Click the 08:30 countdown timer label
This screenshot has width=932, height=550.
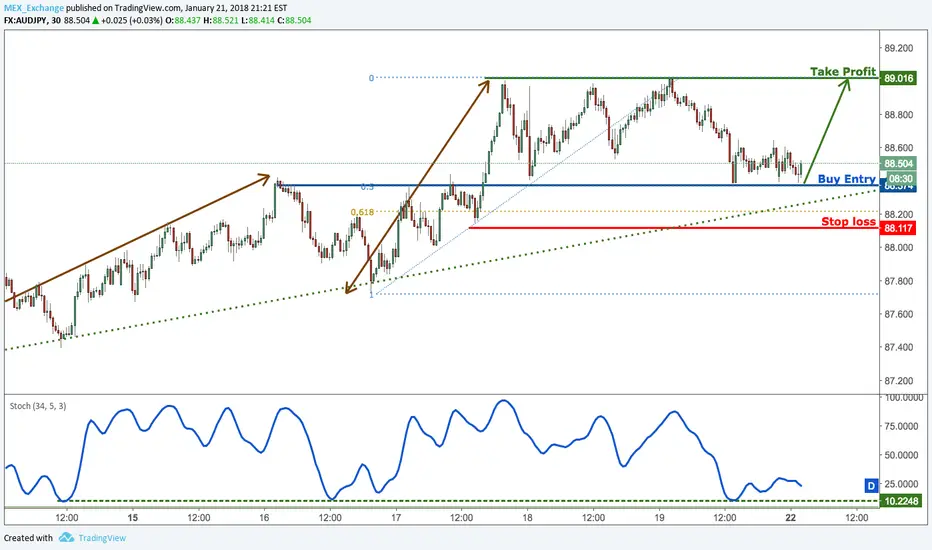coord(901,178)
